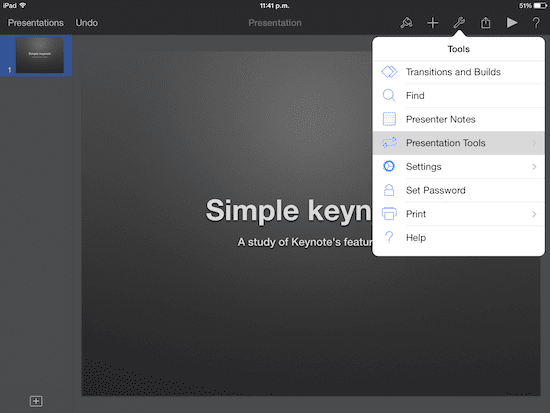Open the Format paintbrush inspector
The width and height of the screenshot is (550, 413).
[407, 23]
